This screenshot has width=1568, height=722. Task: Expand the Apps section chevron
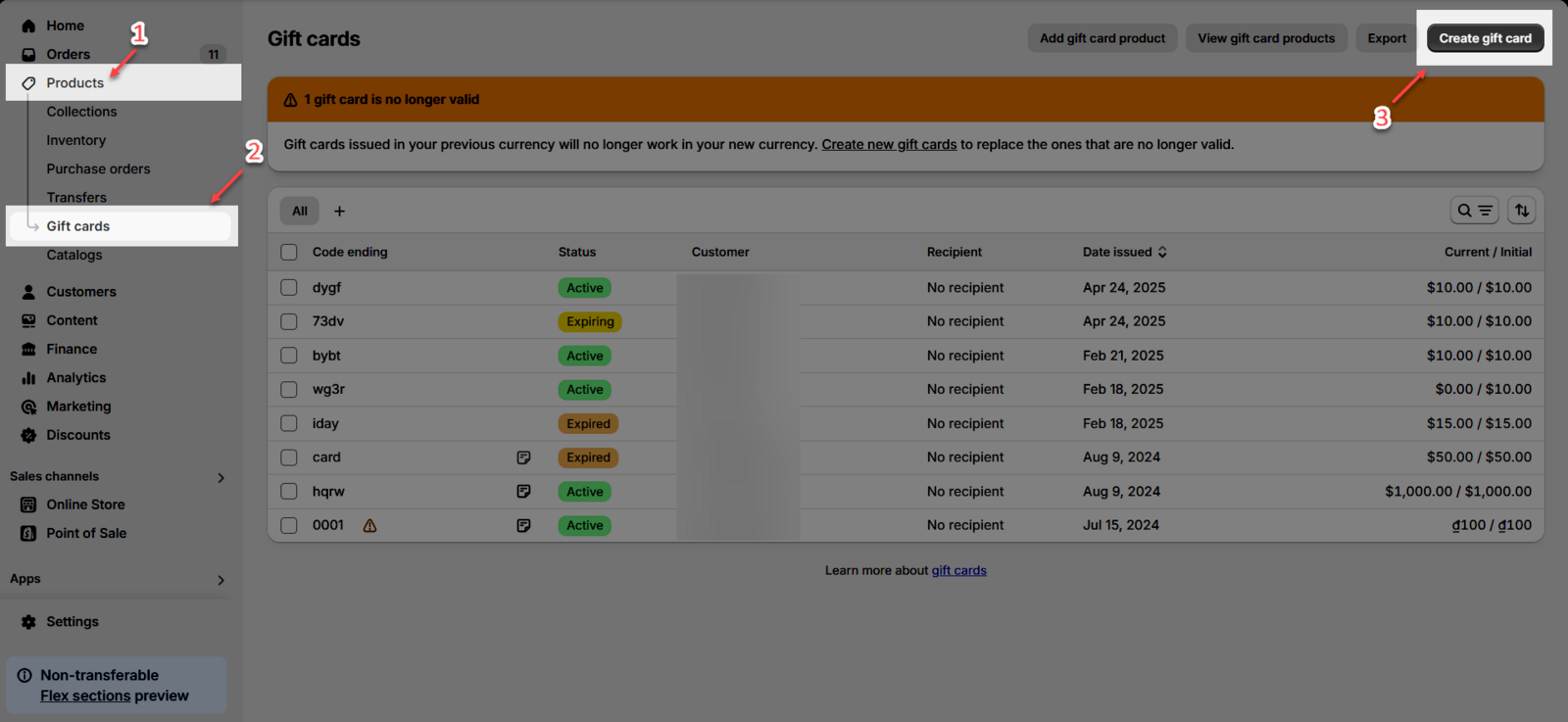(x=220, y=580)
